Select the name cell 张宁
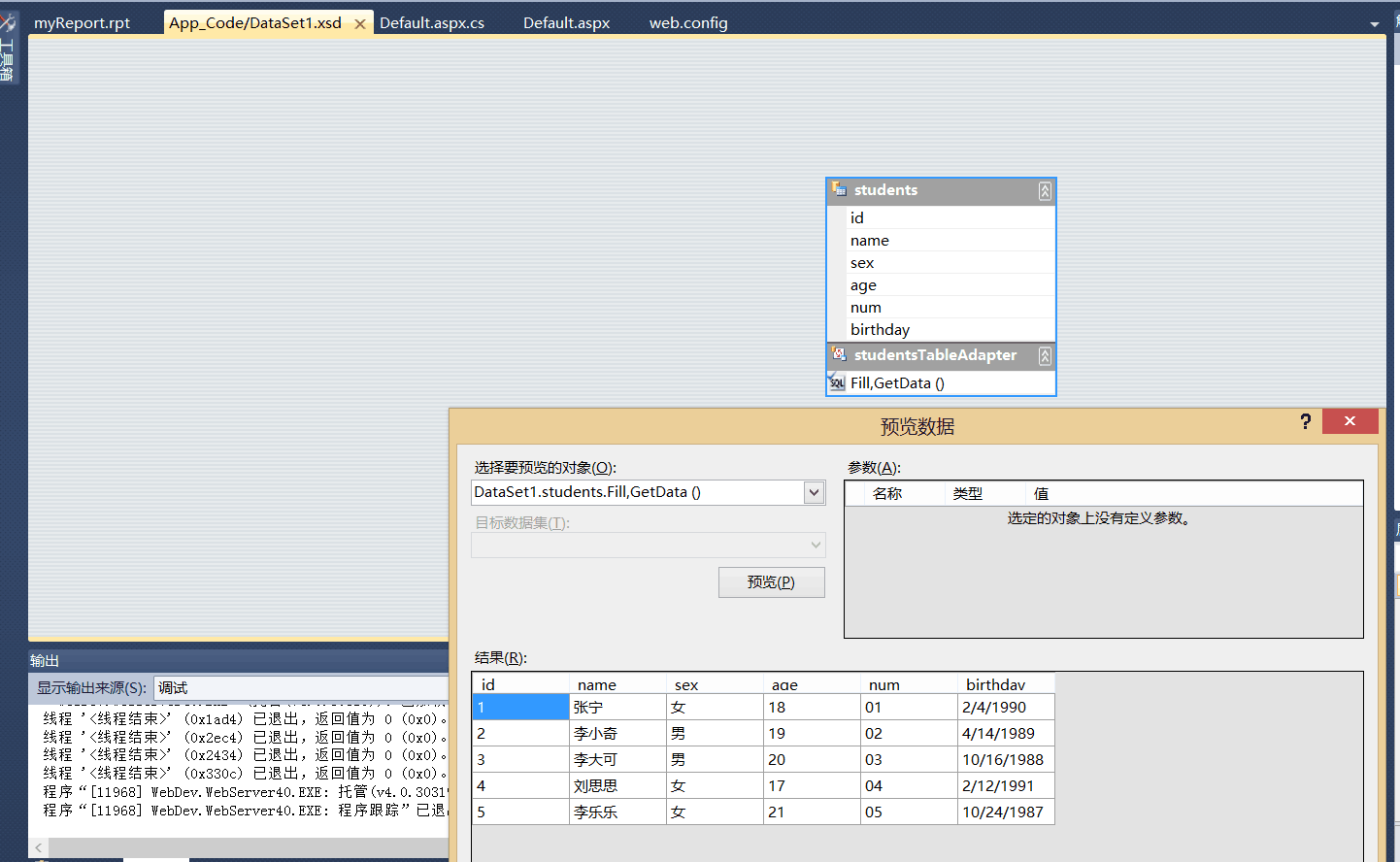Image resolution: width=1400 pixels, height=862 pixels. [618, 707]
